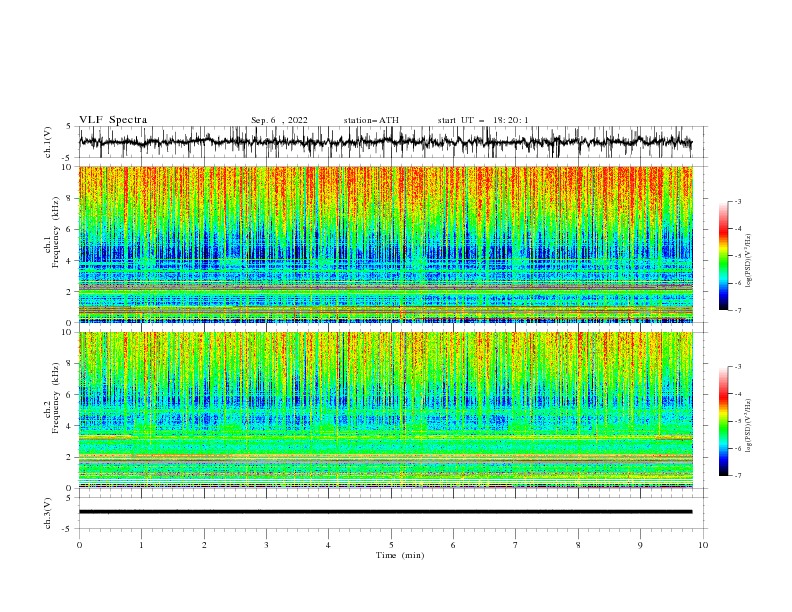Click the "1" tick on the time axis

(x=141, y=545)
